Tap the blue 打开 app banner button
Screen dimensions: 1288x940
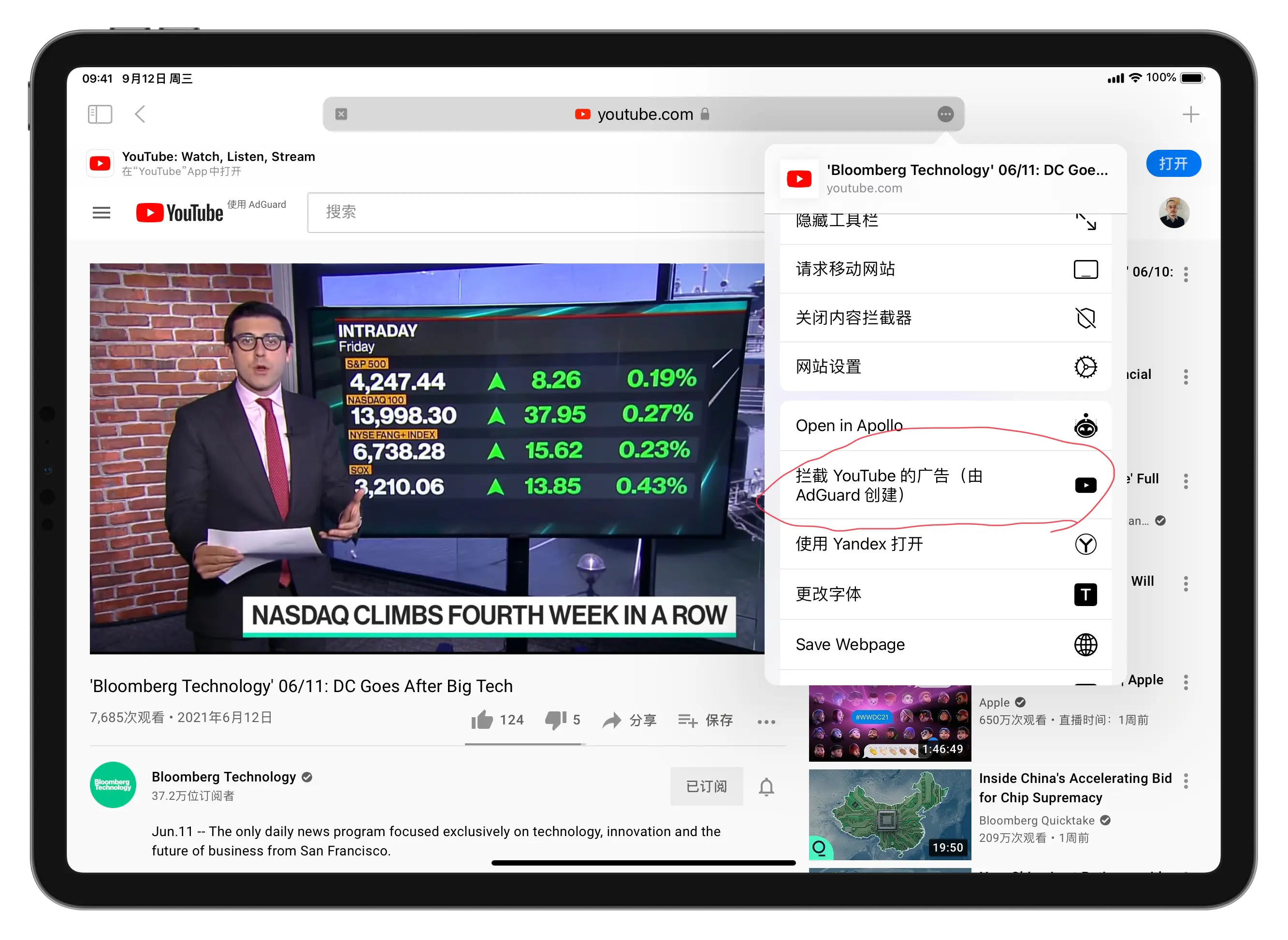pyautogui.click(x=1173, y=164)
